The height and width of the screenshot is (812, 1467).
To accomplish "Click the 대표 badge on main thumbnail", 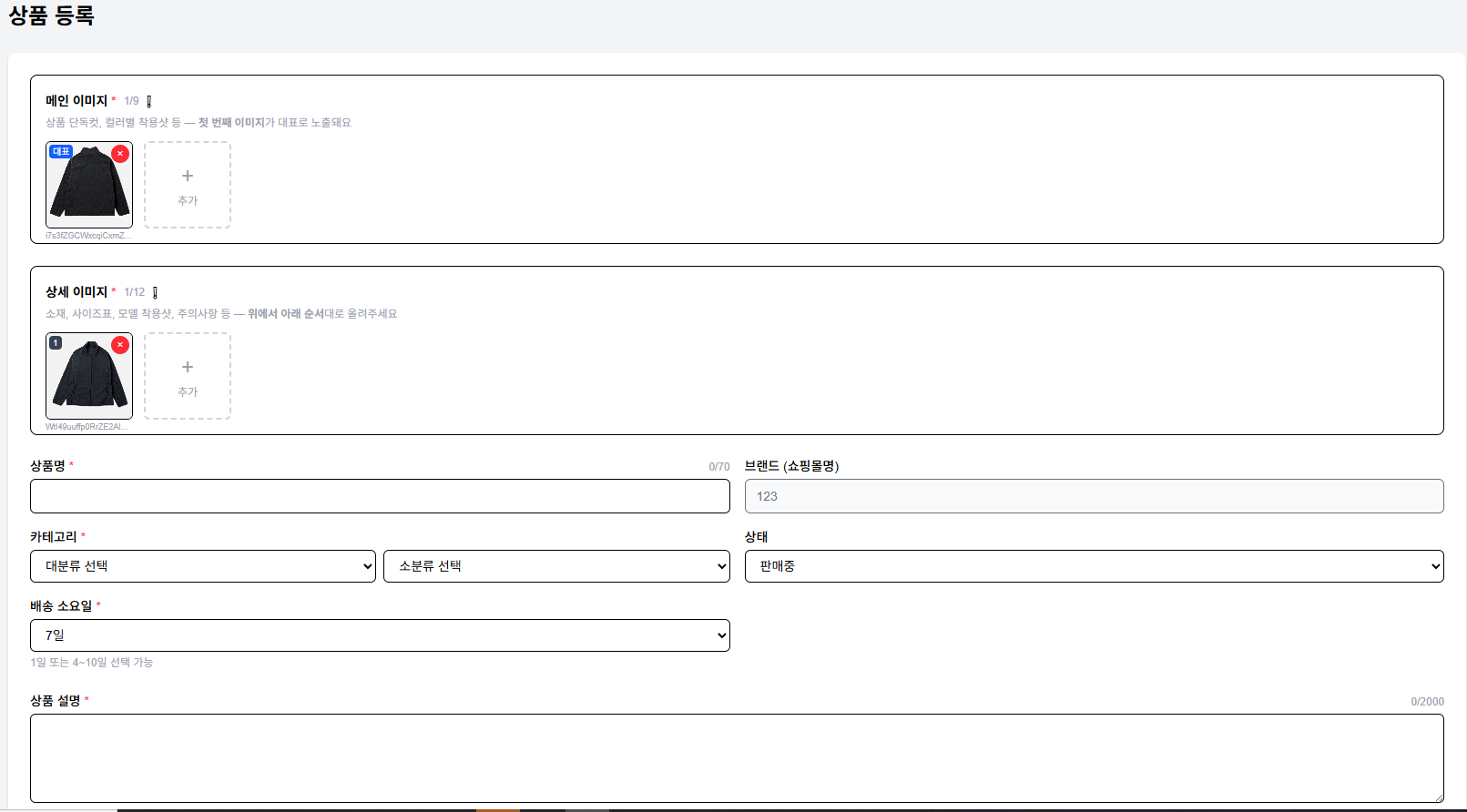I will pos(61,152).
